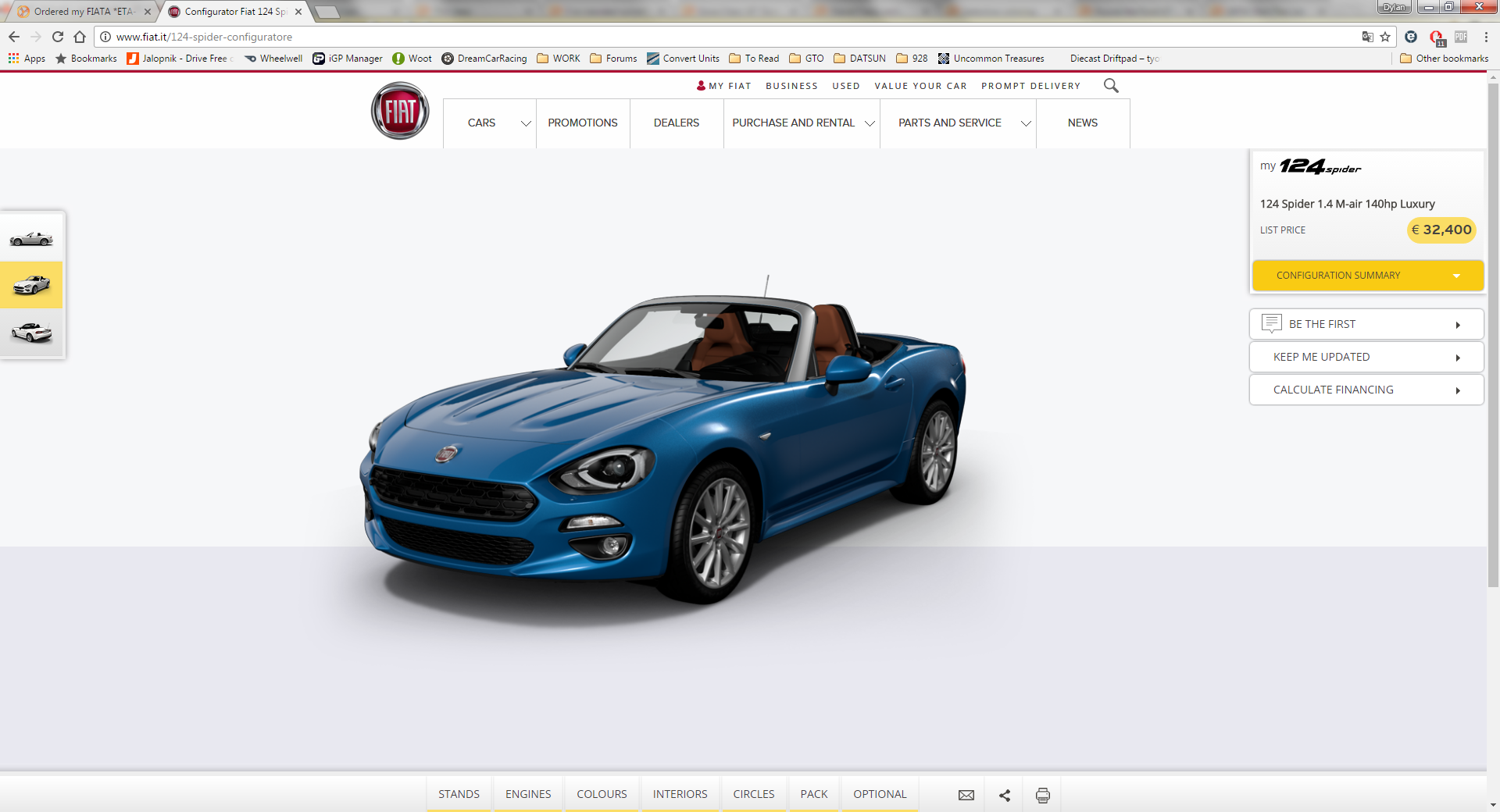Open the PACK configurator tab
This screenshot has height=812, width=1500.
pos(814,794)
